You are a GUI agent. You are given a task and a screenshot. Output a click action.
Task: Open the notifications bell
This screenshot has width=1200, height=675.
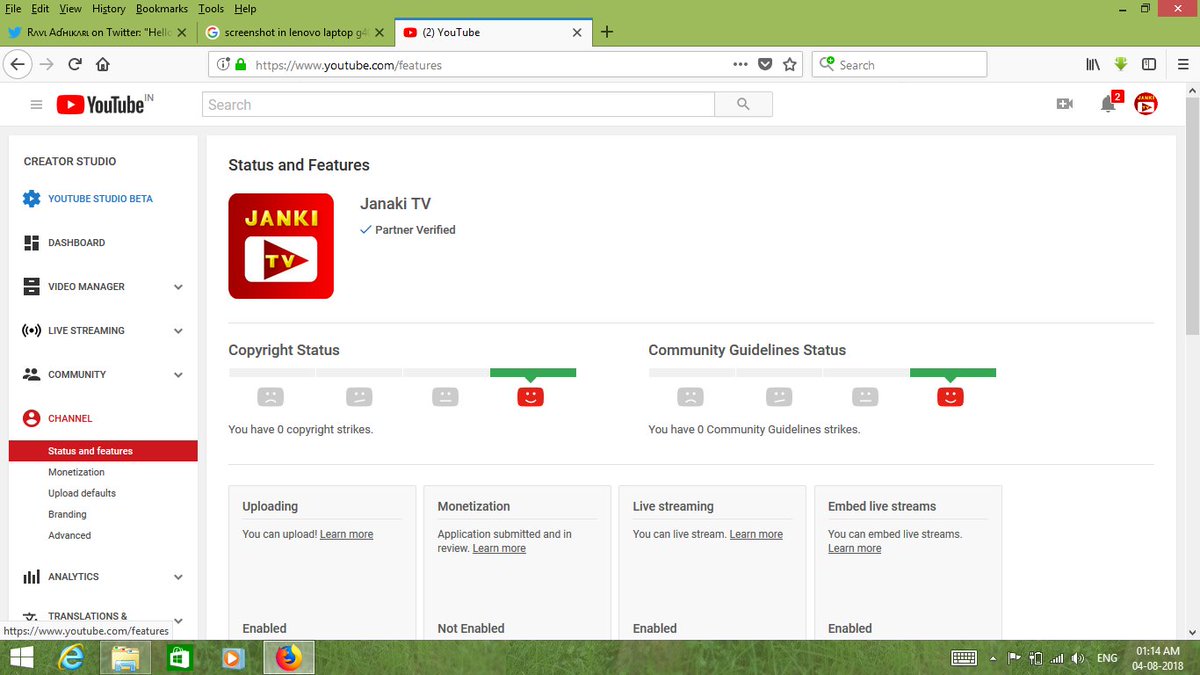[1109, 104]
